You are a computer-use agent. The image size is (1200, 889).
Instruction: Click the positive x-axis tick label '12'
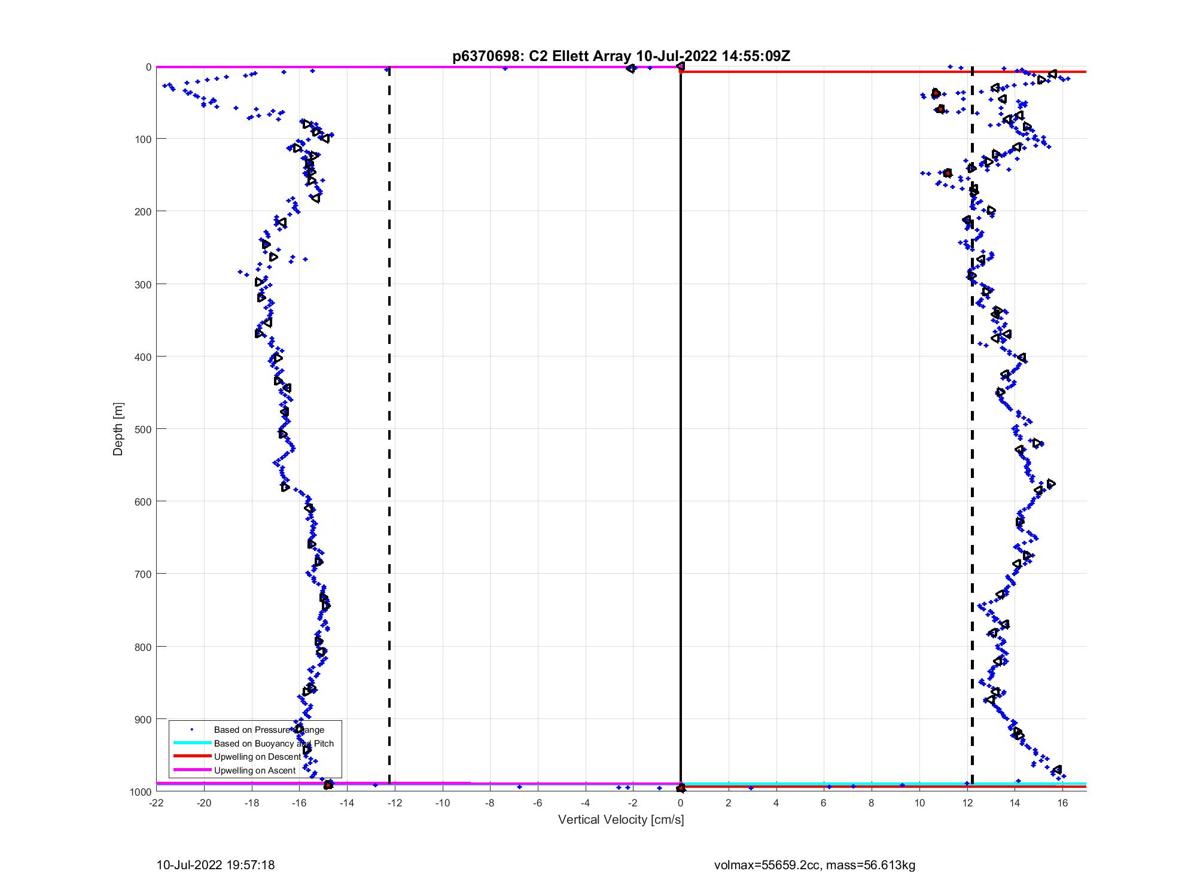tap(967, 802)
